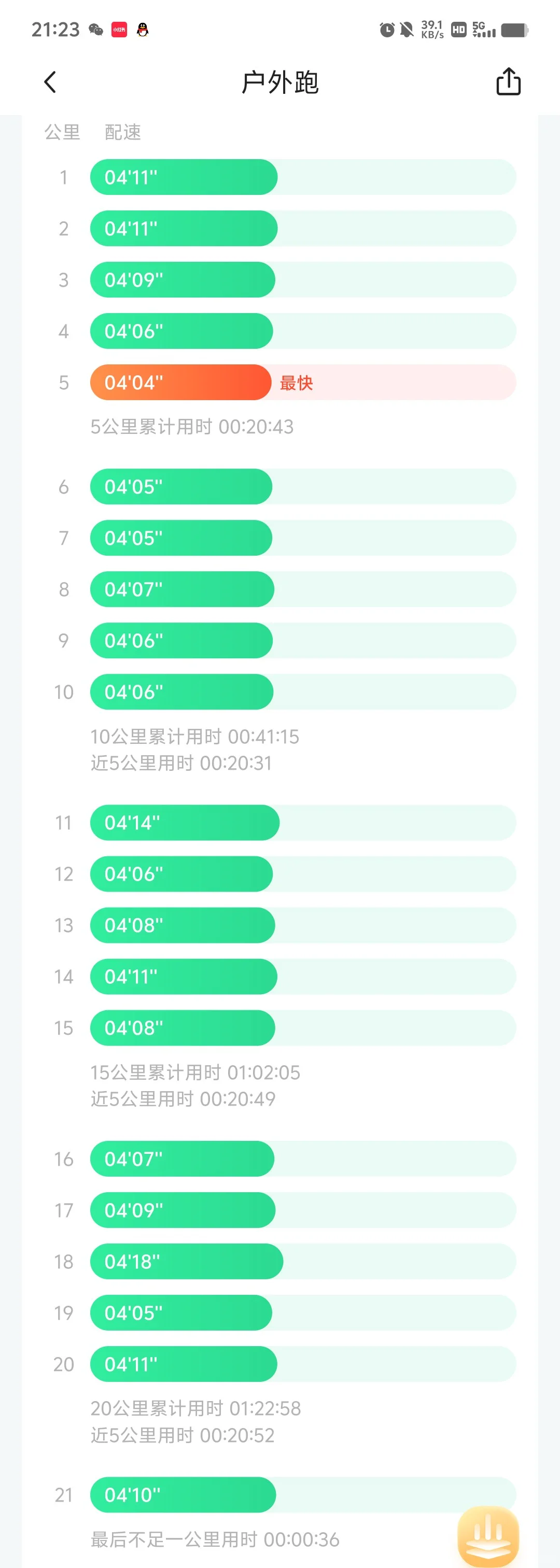Viewport: 560px width, 1568px height.
Task: Select the fastest kilometer 5 orange bar
Action: coord(181,382)
